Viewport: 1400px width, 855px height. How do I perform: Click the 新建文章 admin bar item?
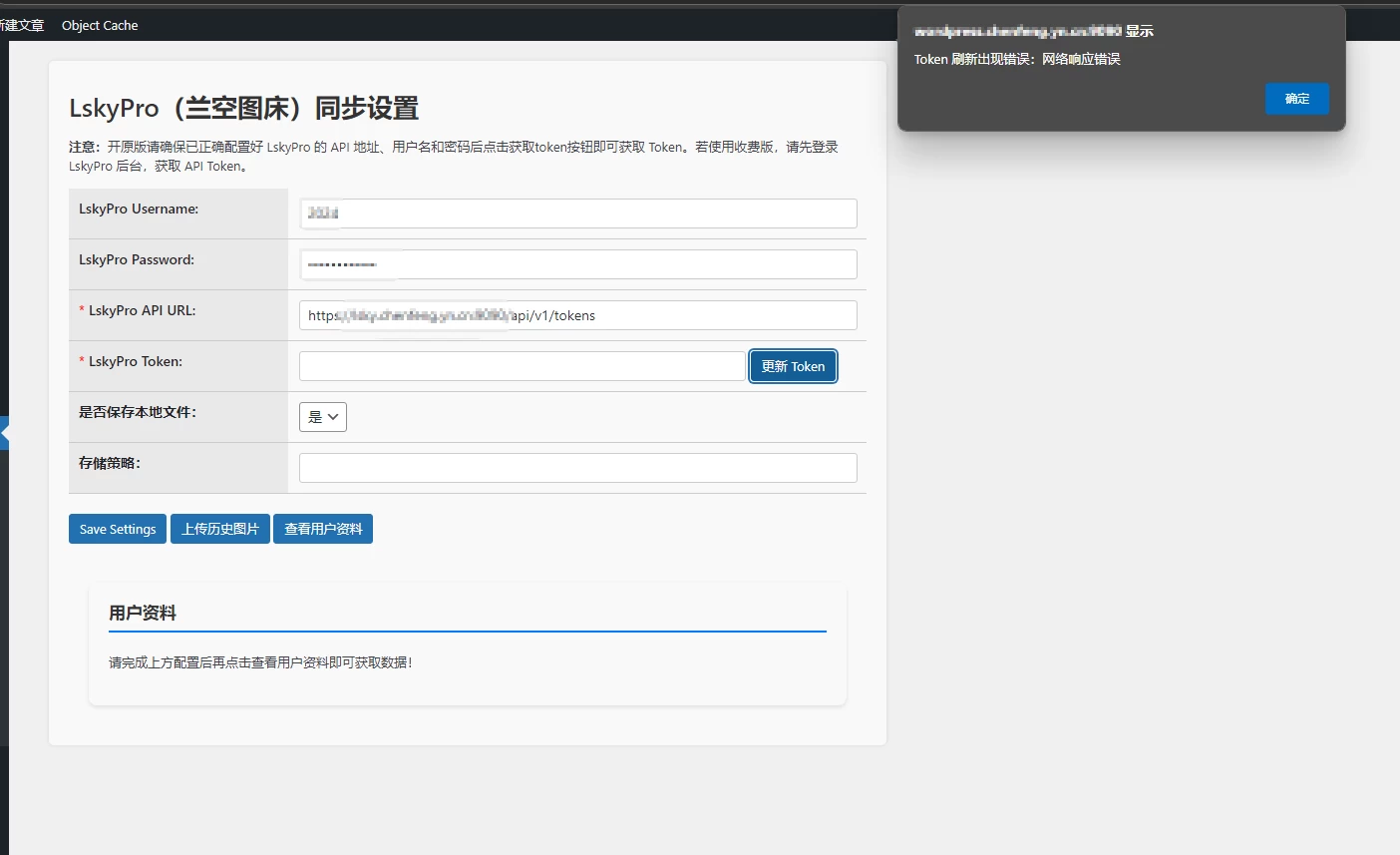pyautogui.click(x=22, y=26)
